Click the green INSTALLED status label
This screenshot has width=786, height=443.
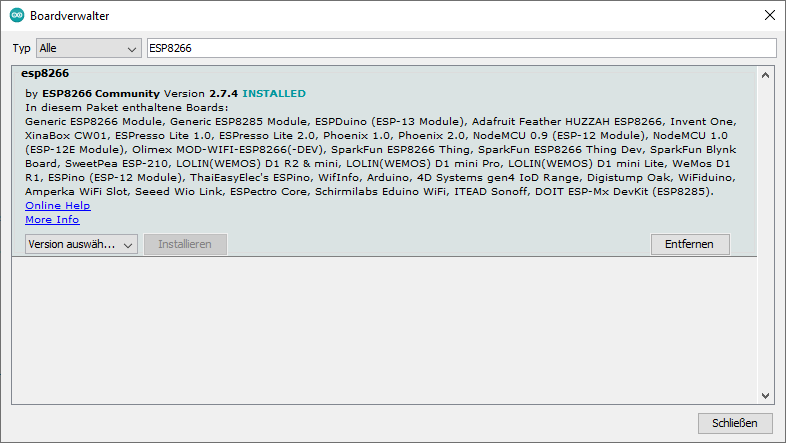pos(274,93)
